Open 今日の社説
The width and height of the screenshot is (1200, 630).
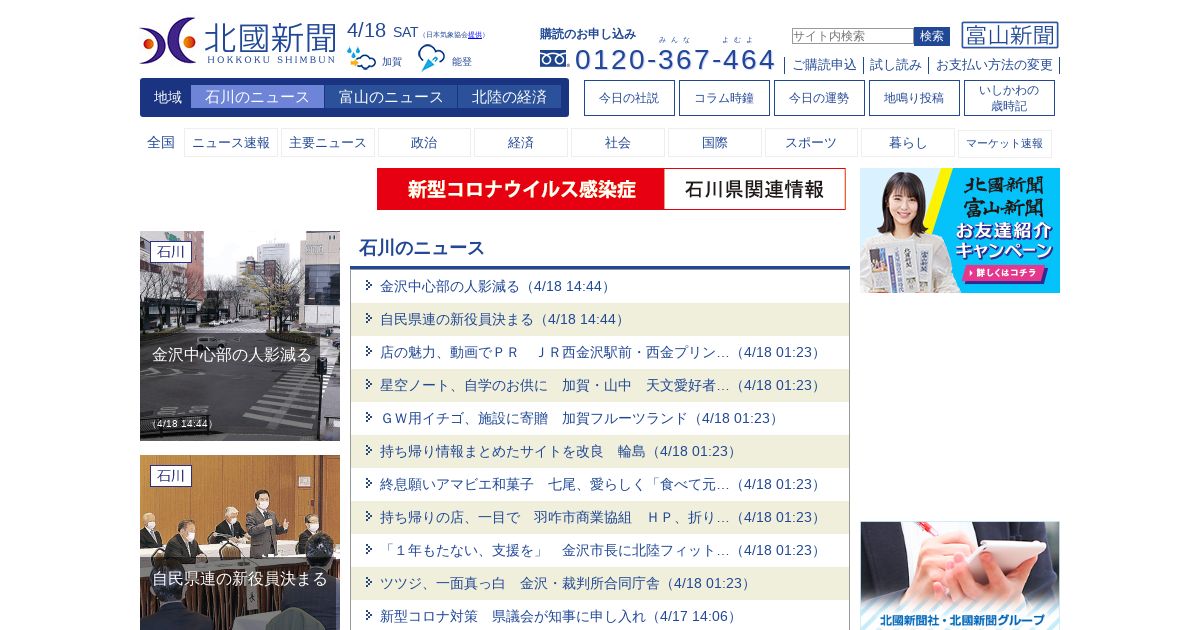(629, 98)
